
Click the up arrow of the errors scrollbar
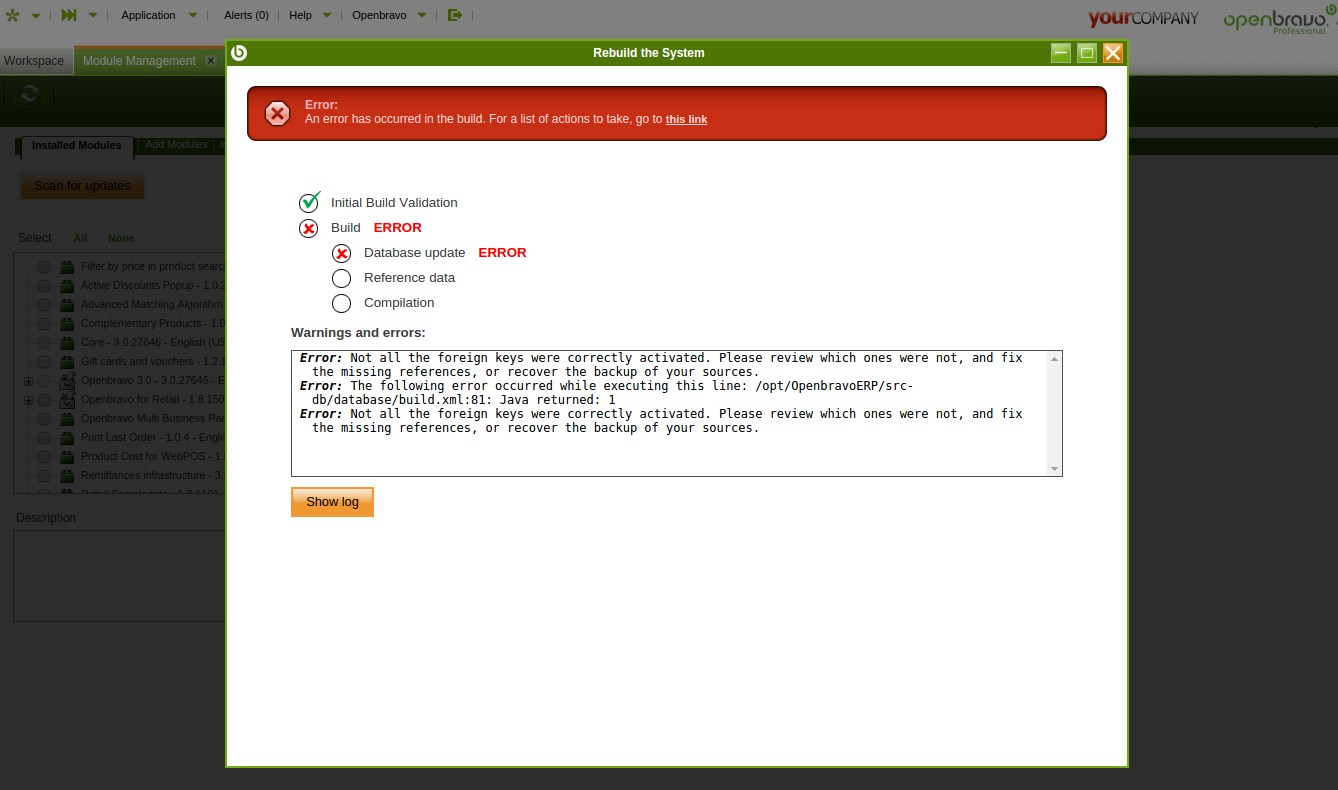(1054, 358)
